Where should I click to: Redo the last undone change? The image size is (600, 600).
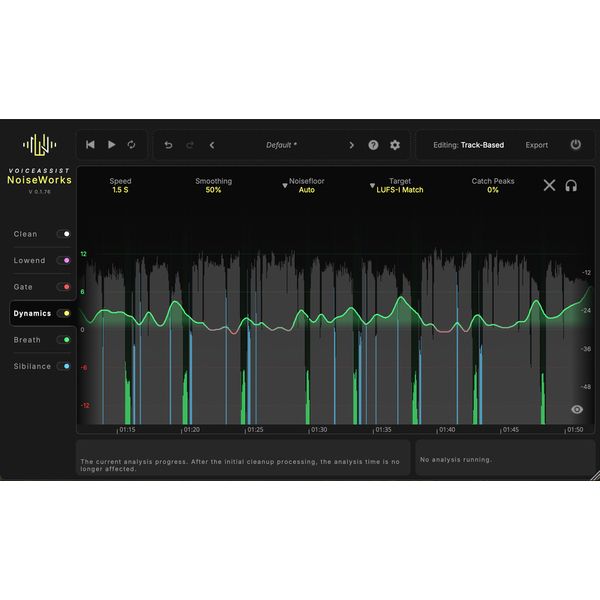pyautogui.click(x=190, y=145)
